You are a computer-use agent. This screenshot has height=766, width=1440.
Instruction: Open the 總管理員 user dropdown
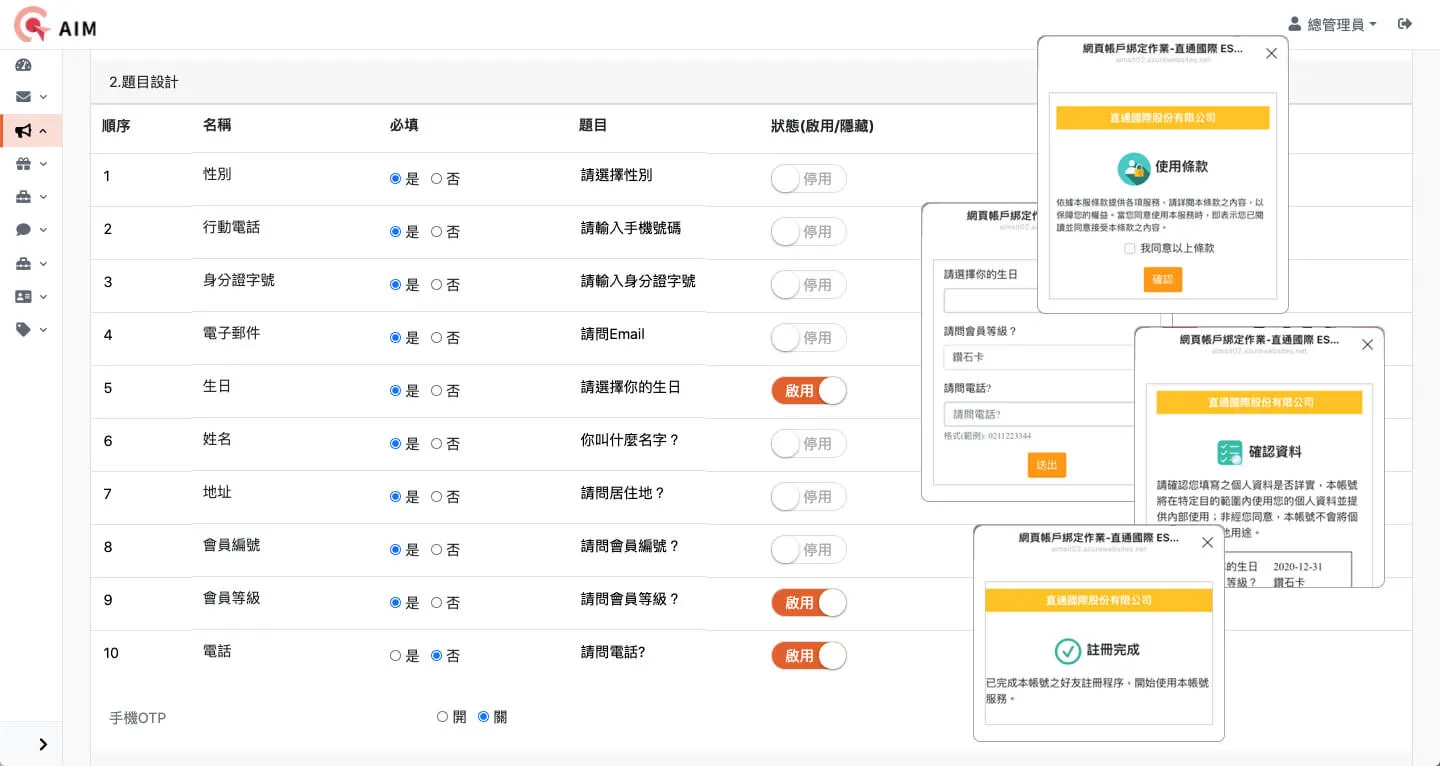(x=1332, y=24)
